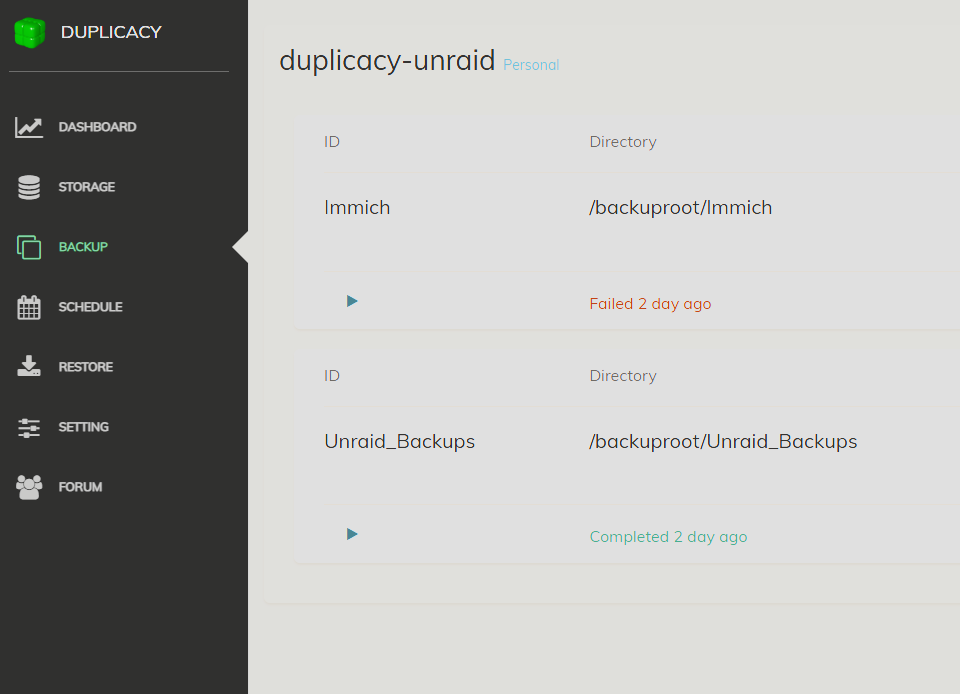
Task: Click the green Duplicacy cube logo
Action: tap(29, 32)
